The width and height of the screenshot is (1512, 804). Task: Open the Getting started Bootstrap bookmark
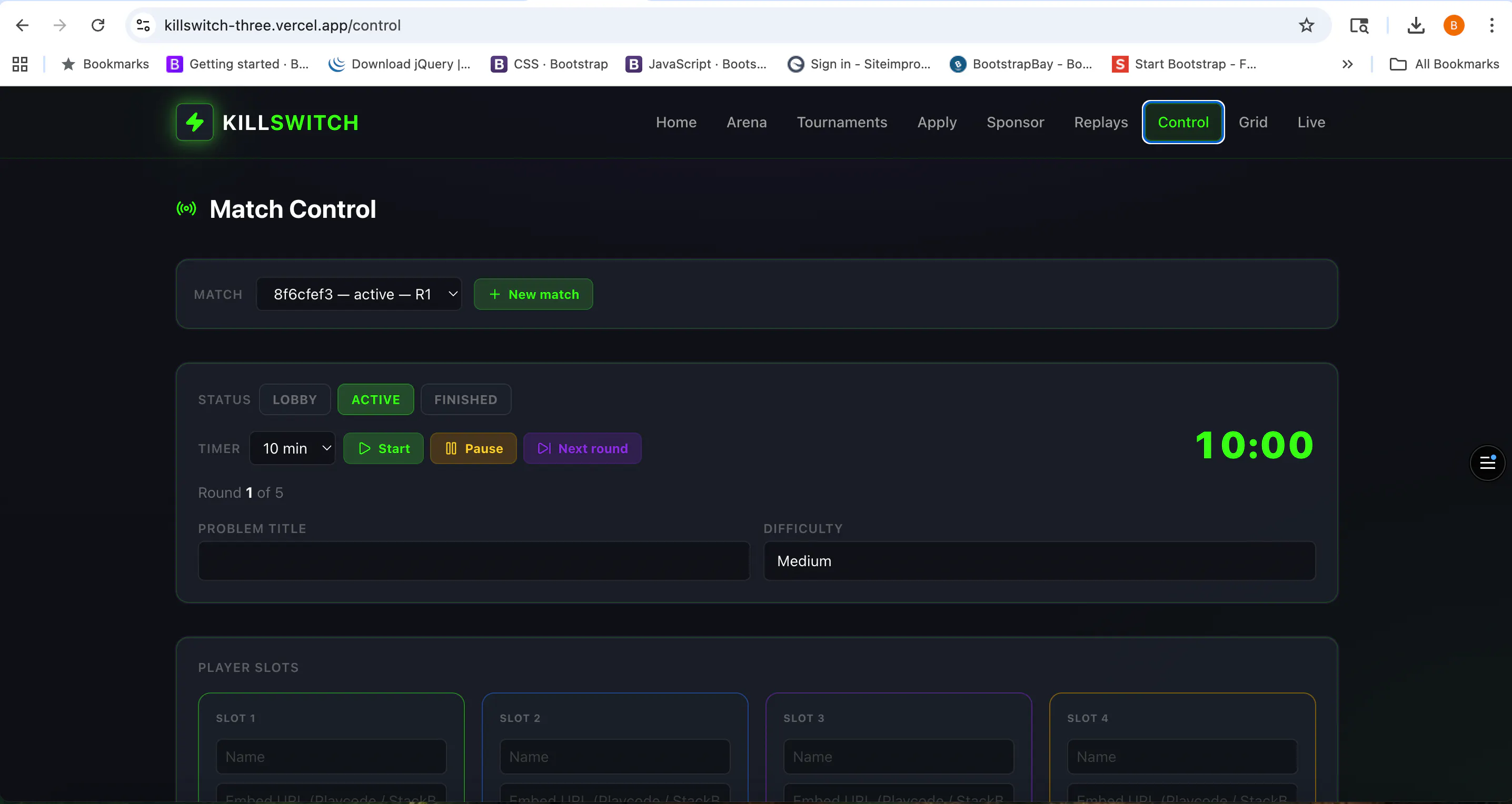[x=238, y=64]
